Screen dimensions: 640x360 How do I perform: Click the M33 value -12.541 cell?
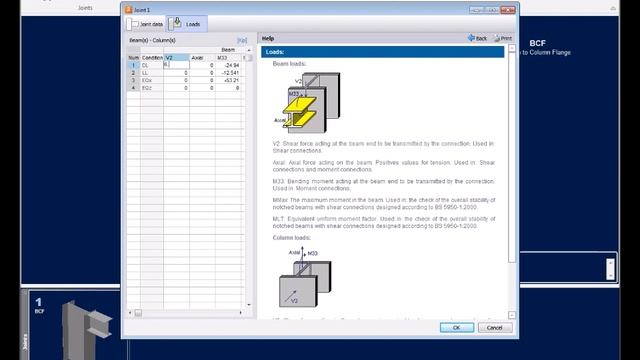[228, 73]
